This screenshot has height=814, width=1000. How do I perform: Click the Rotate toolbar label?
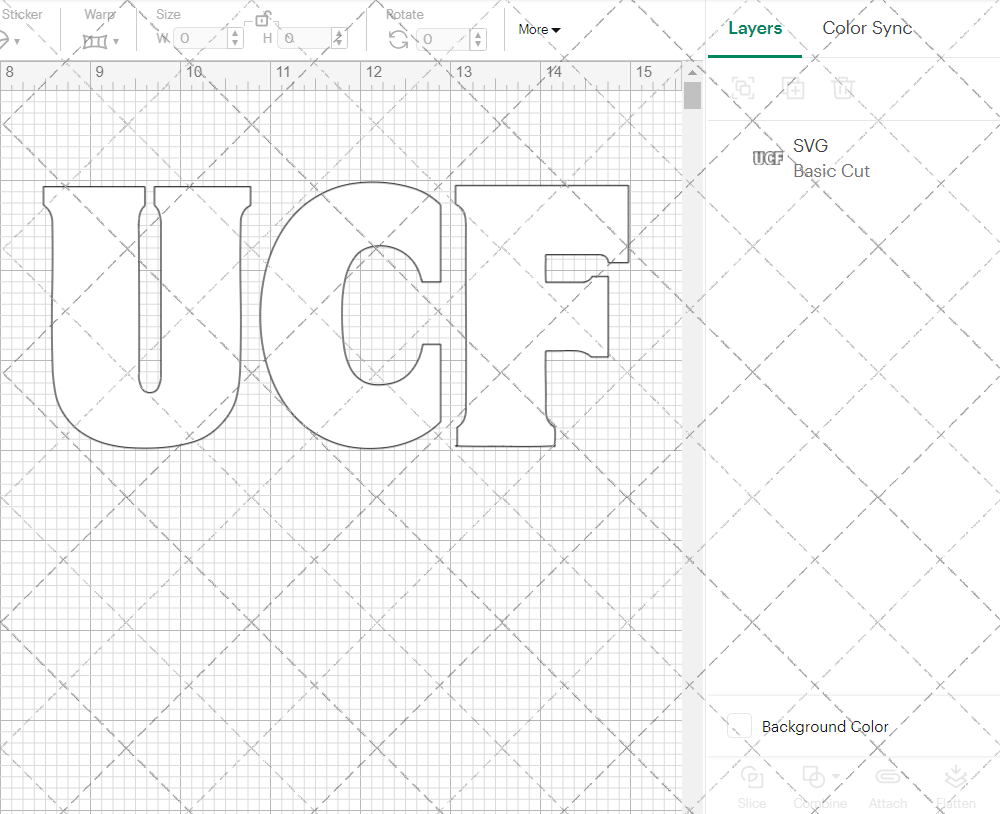pos(405,14)
